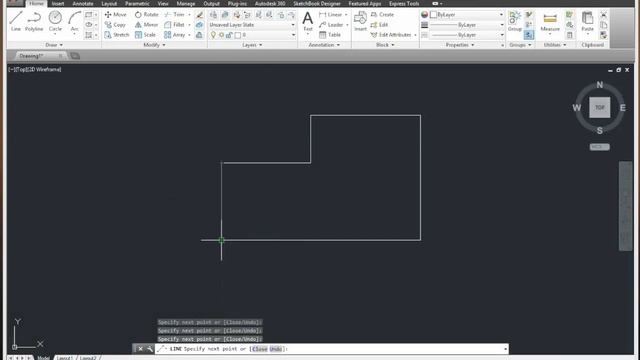
Task: Open the Annotate ribbon tab
Action: (83, 4)
